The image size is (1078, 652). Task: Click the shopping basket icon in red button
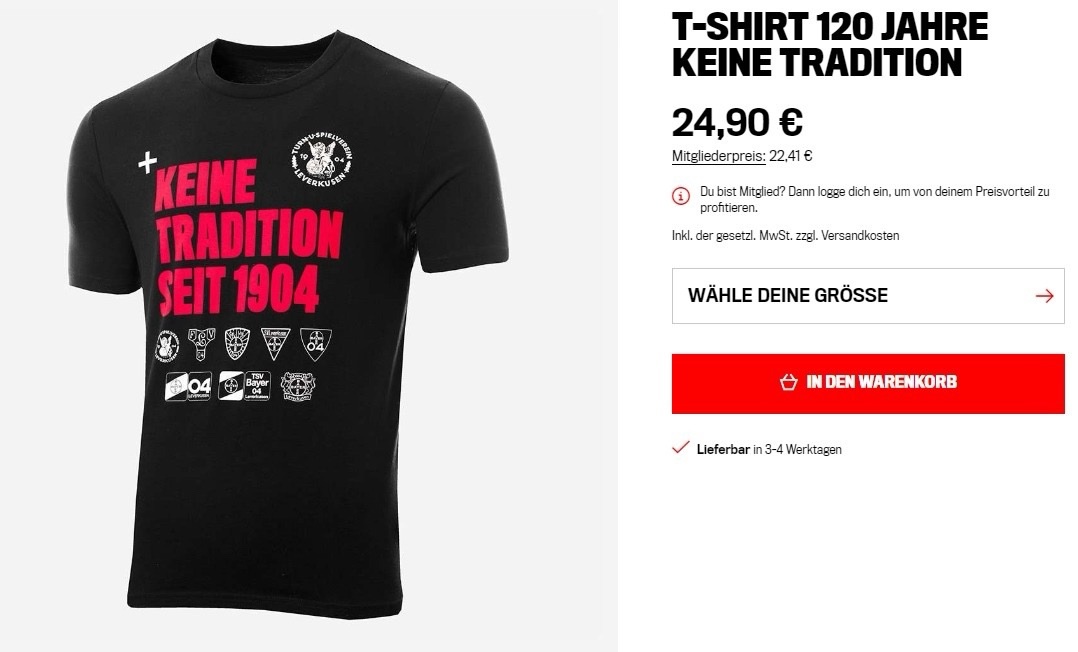[x=789, y=382]
